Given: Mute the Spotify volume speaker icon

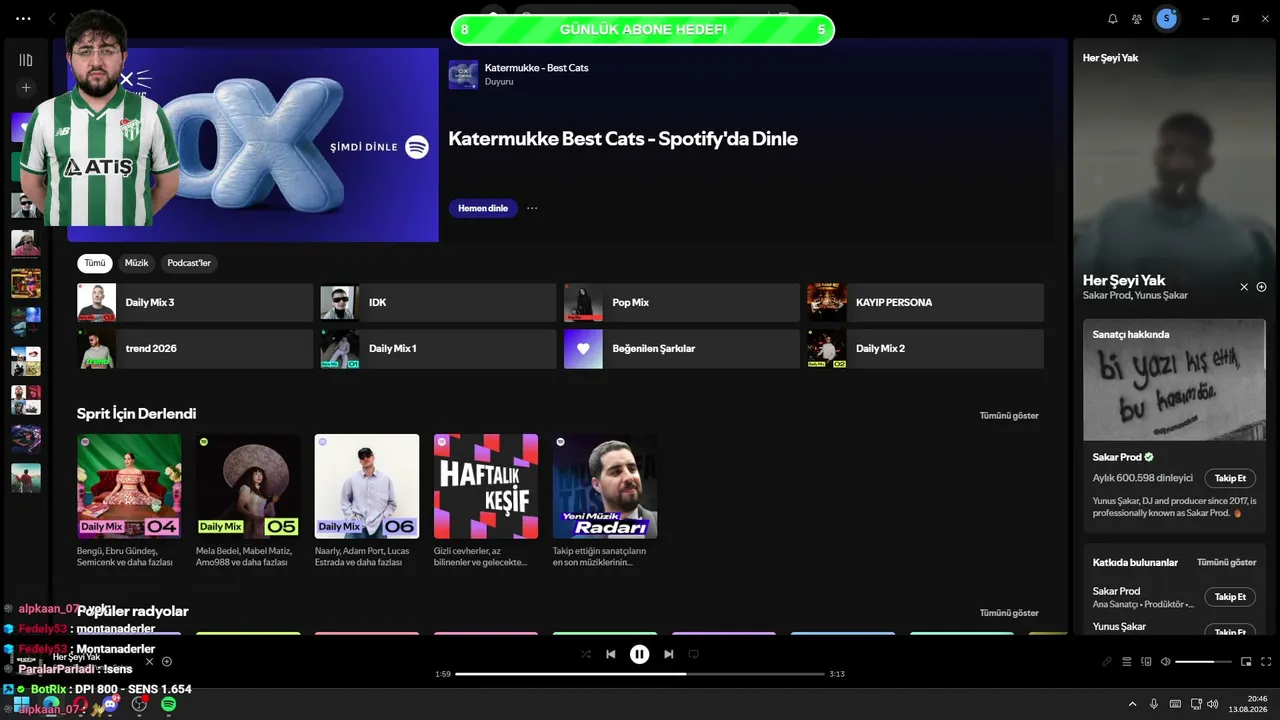Looking at the screenshot, I should click(x=1165, y=662).
